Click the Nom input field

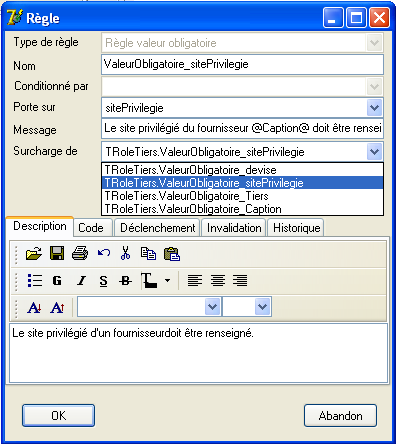coord(242,64)
